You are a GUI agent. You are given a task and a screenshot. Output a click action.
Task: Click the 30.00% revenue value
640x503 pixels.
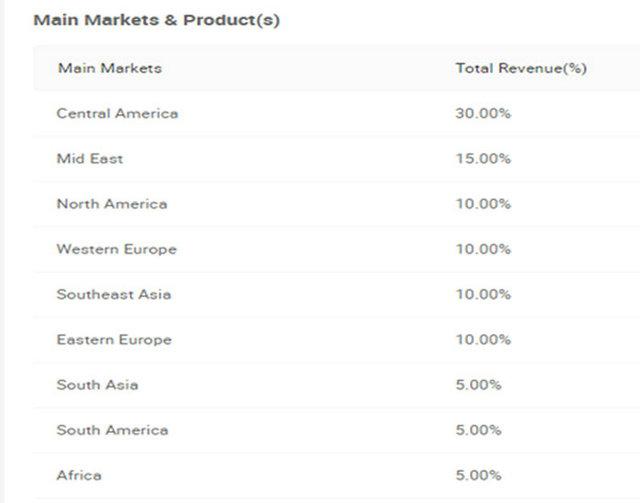(x=483, y=113)
